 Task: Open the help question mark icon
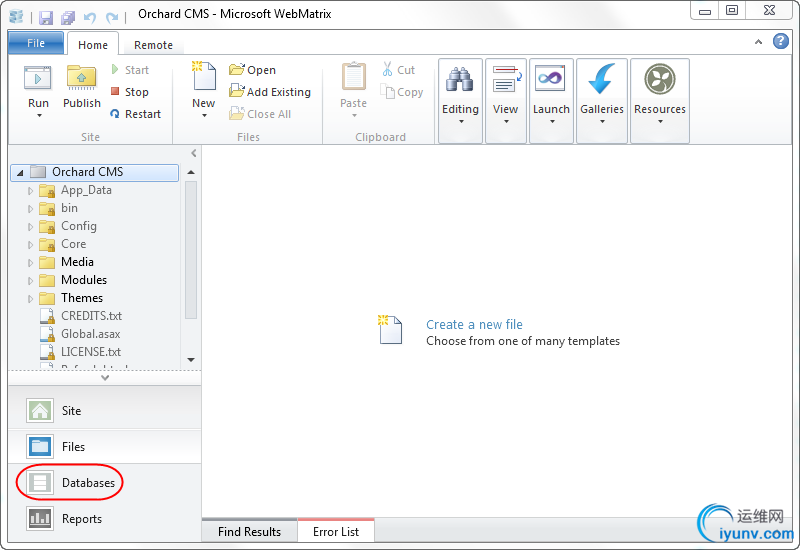781,41
